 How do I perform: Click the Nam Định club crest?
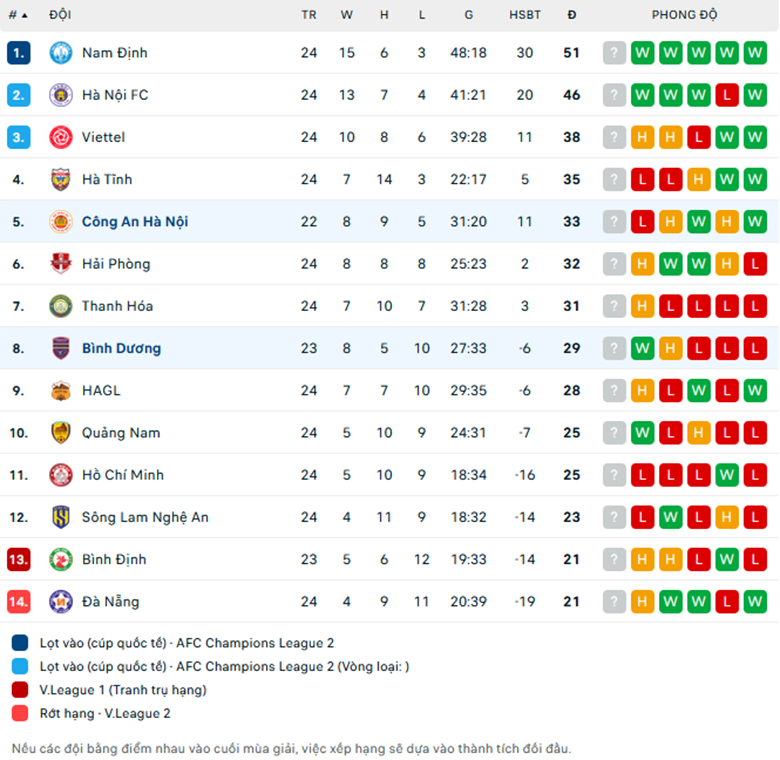[x=61, y=53]
